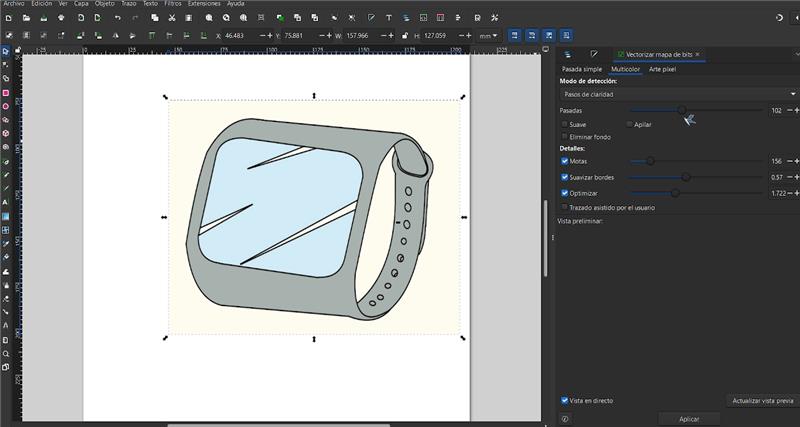Close the Vectorizar mapa de bits tab
The width and height of the screenshot is (800, 427).
697,54
